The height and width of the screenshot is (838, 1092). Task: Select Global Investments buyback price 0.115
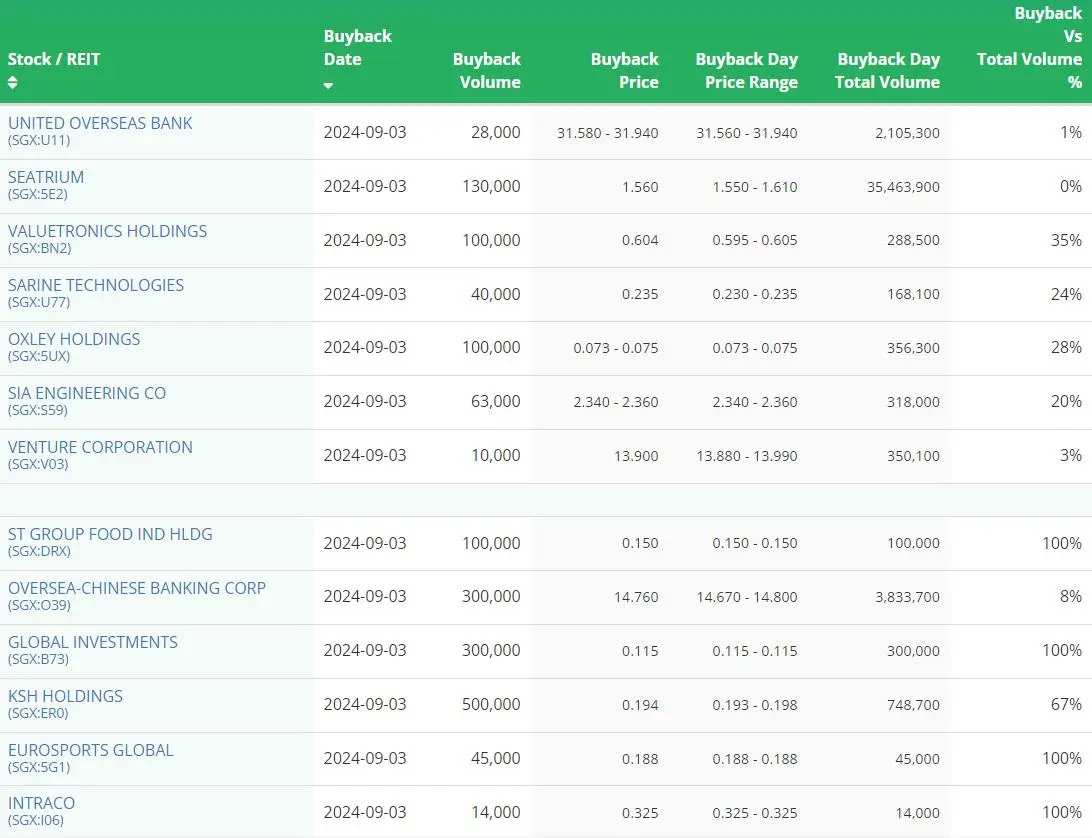point(640,651)
